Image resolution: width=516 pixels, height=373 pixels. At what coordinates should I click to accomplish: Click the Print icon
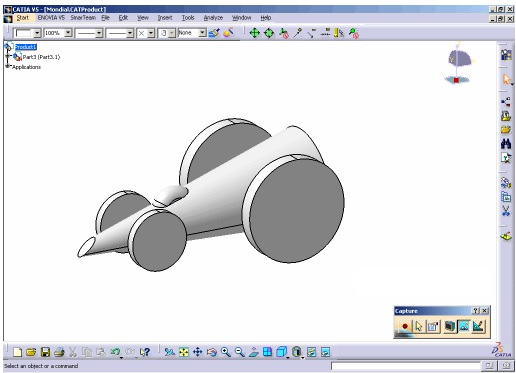pyautogui.click(x=59, y=352)
